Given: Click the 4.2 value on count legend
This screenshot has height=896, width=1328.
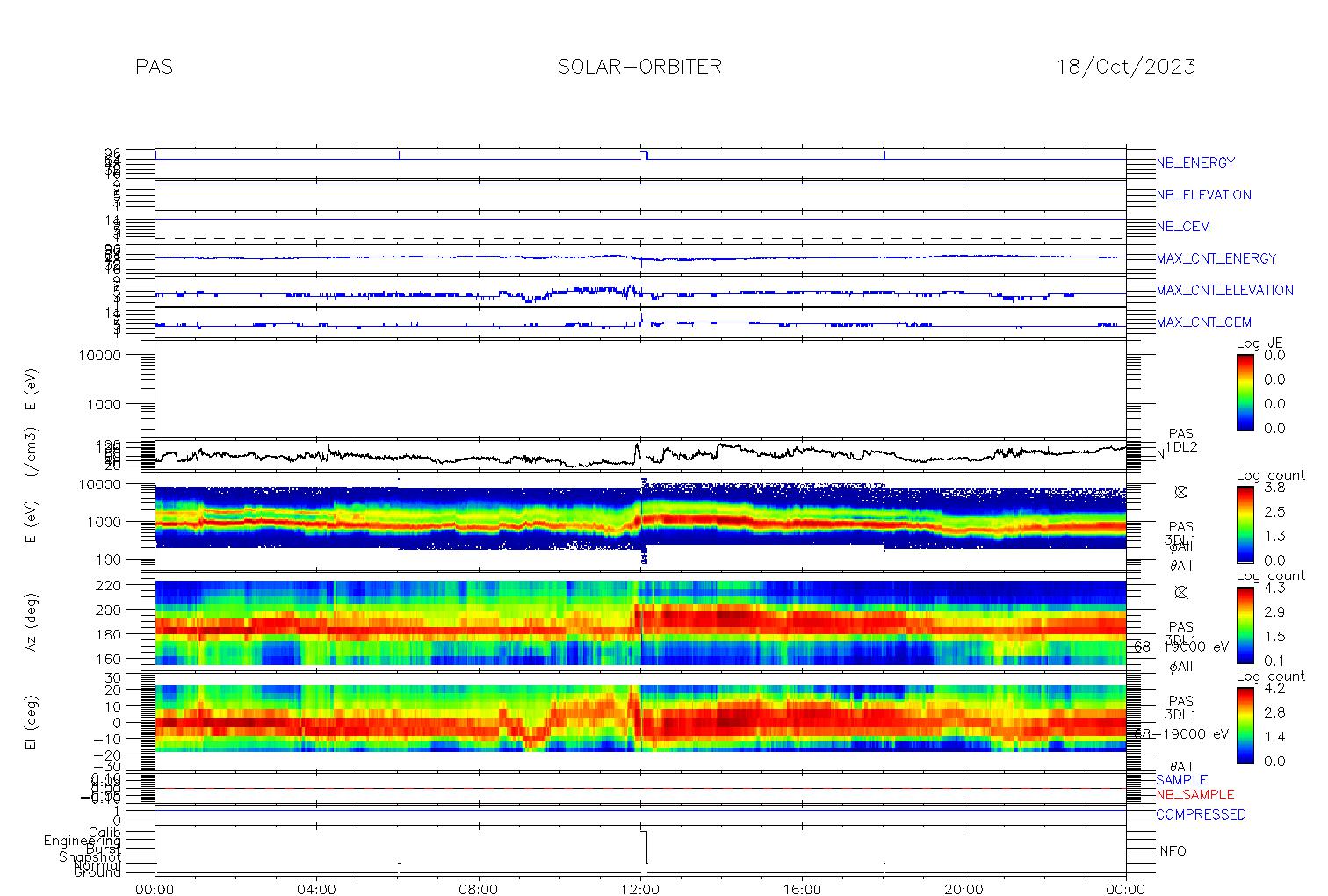Looking at the screenshot, I should 1274,689.
